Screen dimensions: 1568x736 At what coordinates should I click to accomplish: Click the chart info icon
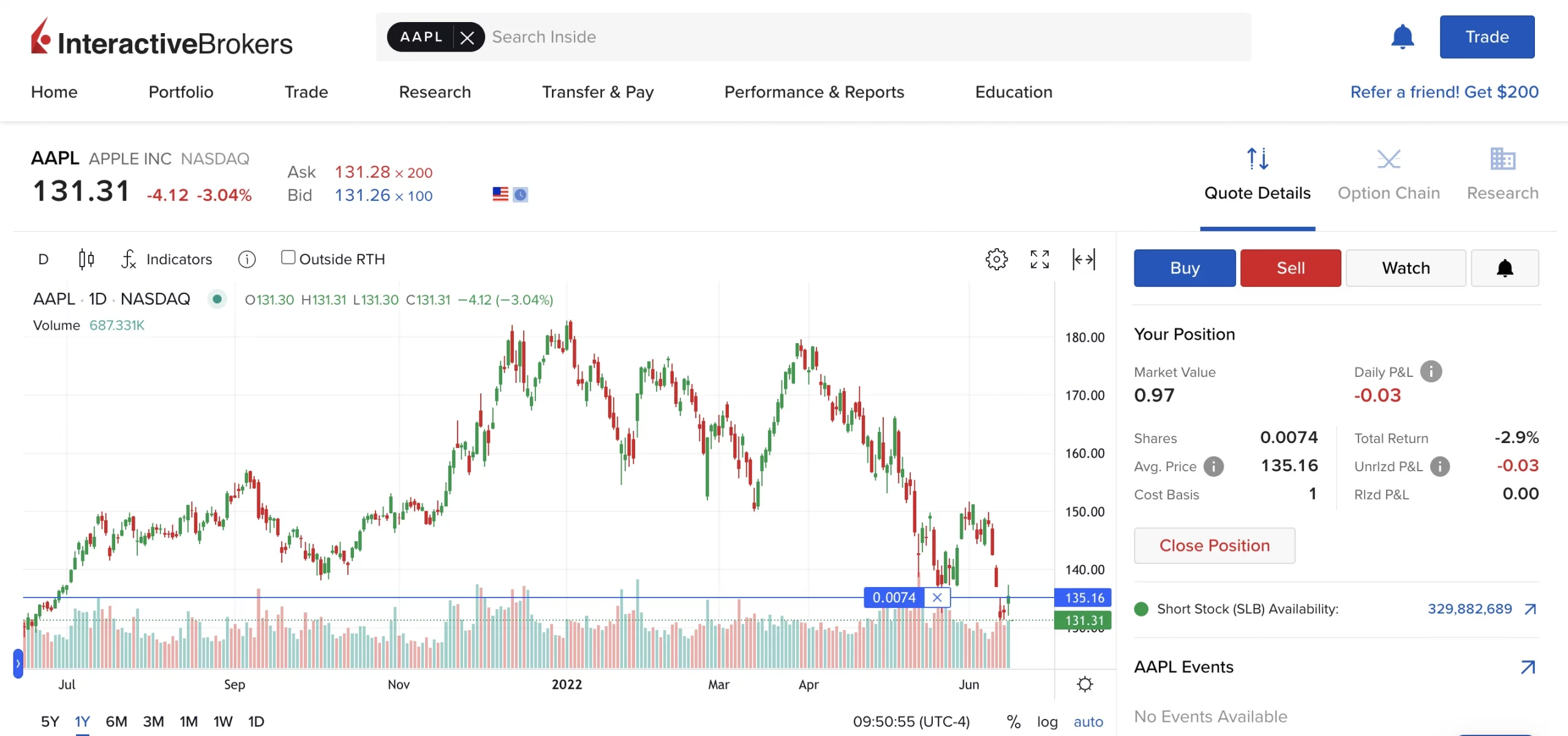click(247, 259)
